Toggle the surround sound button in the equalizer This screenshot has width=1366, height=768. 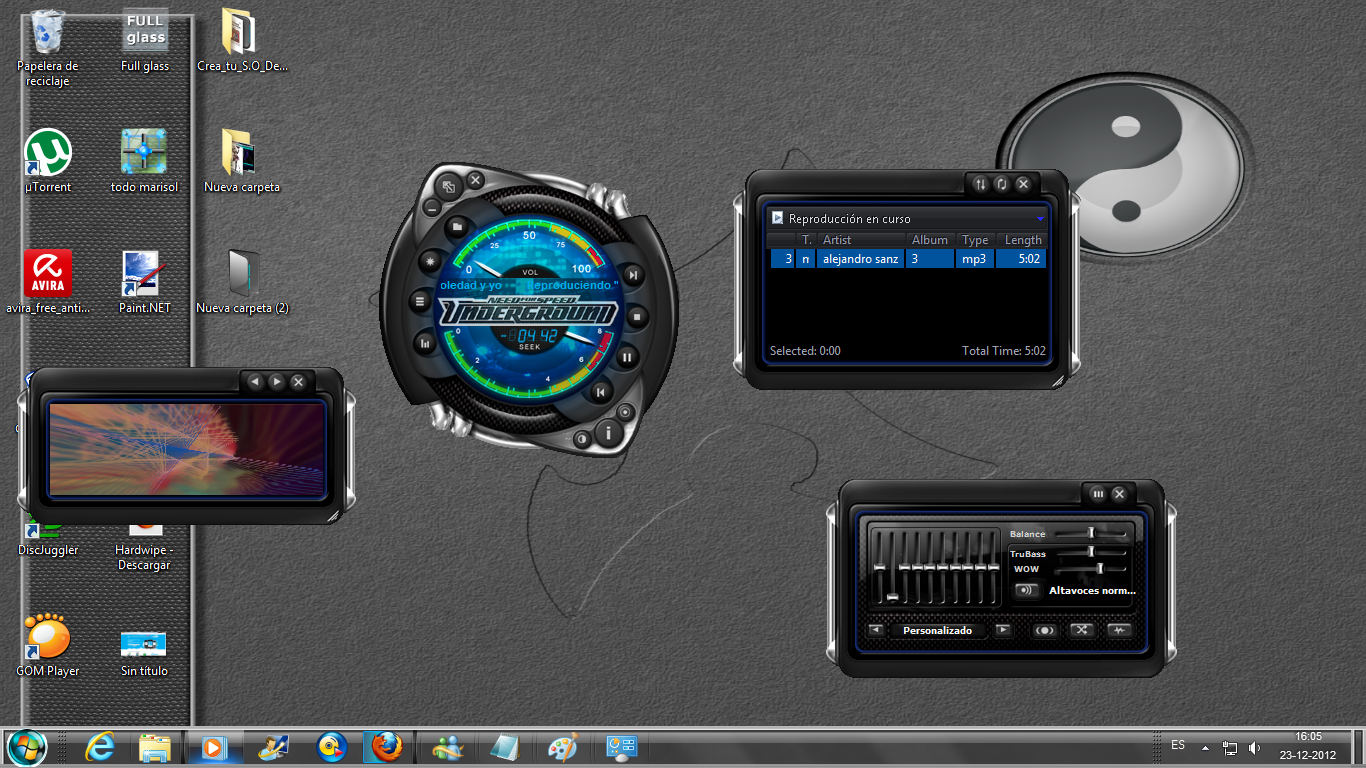[1045, 630]
